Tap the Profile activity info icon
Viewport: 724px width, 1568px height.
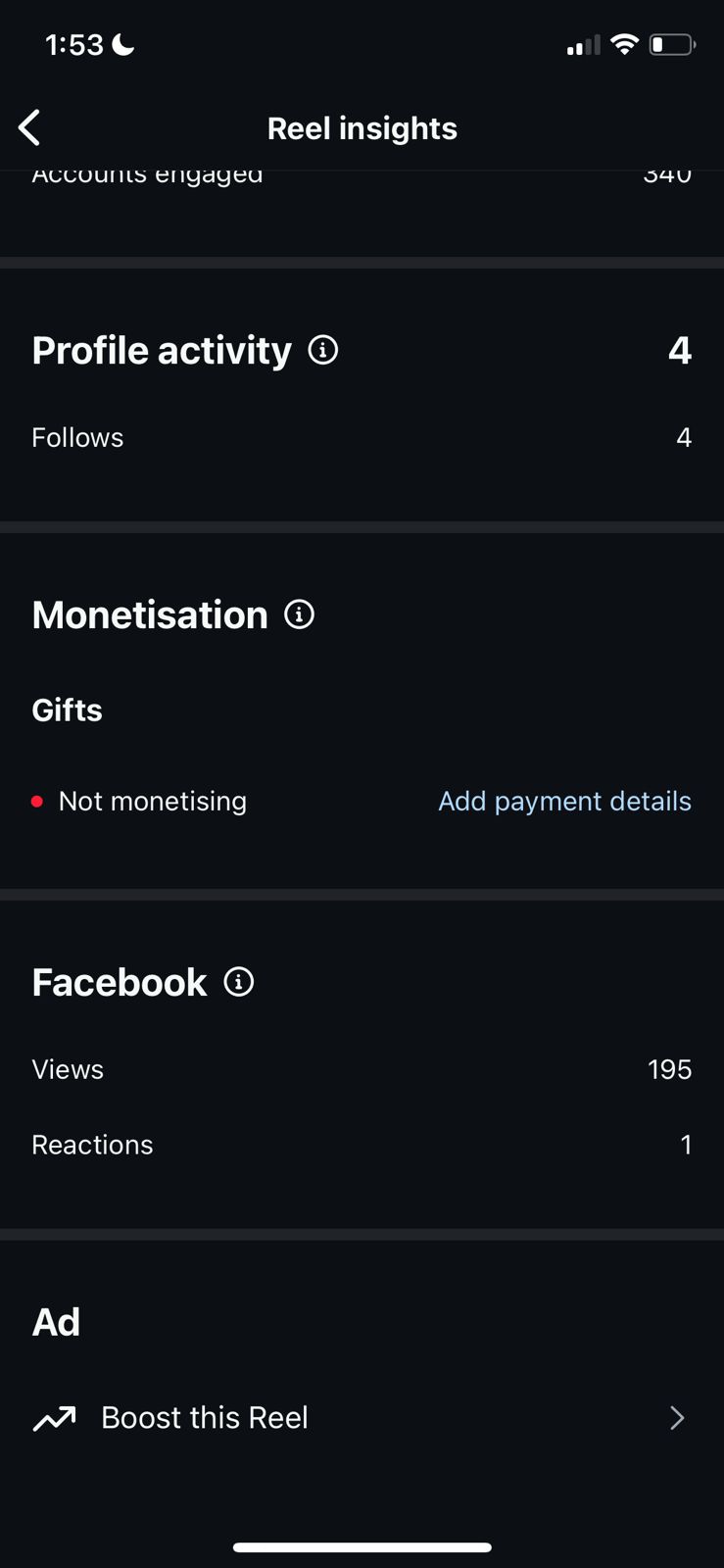pos(323,350)
